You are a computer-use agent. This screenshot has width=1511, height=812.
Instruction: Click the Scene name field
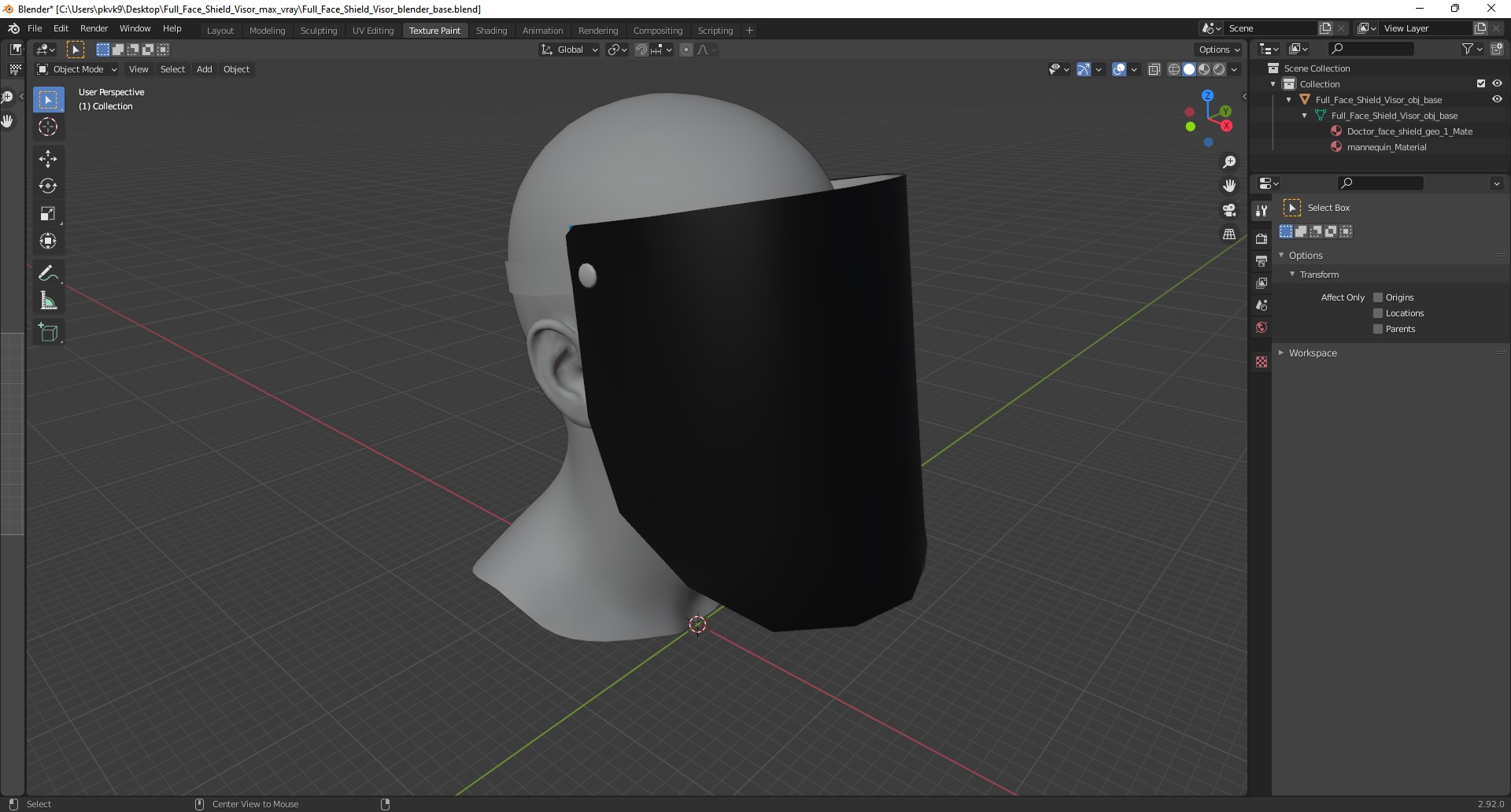click(x=1271, y=28)
